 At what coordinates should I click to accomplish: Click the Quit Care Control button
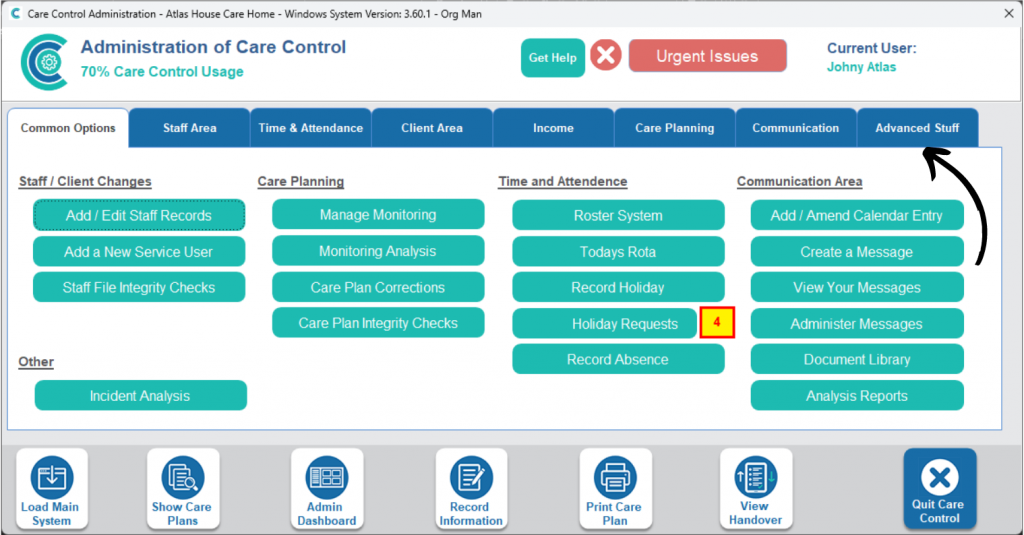click(x=940, y=489)
